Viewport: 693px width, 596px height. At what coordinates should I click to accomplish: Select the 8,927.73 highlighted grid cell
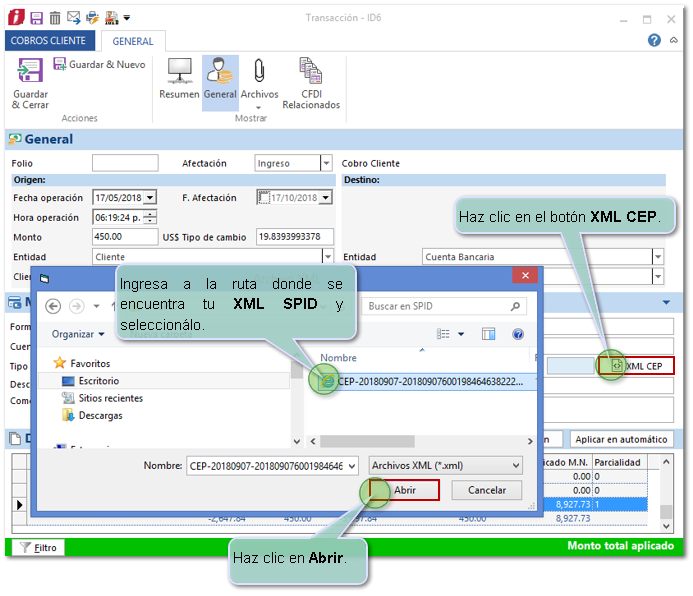pyautogui.click(x=567, y=504)
